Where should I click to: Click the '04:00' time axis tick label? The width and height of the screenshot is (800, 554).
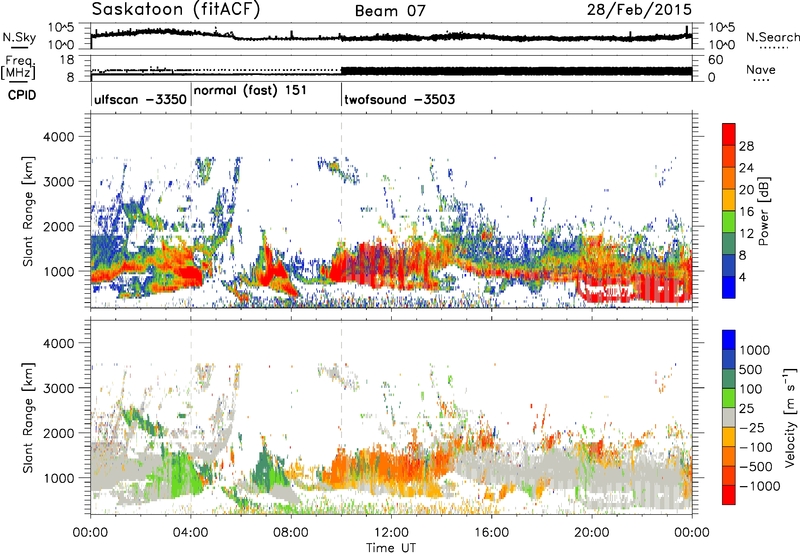pos(191,533)
